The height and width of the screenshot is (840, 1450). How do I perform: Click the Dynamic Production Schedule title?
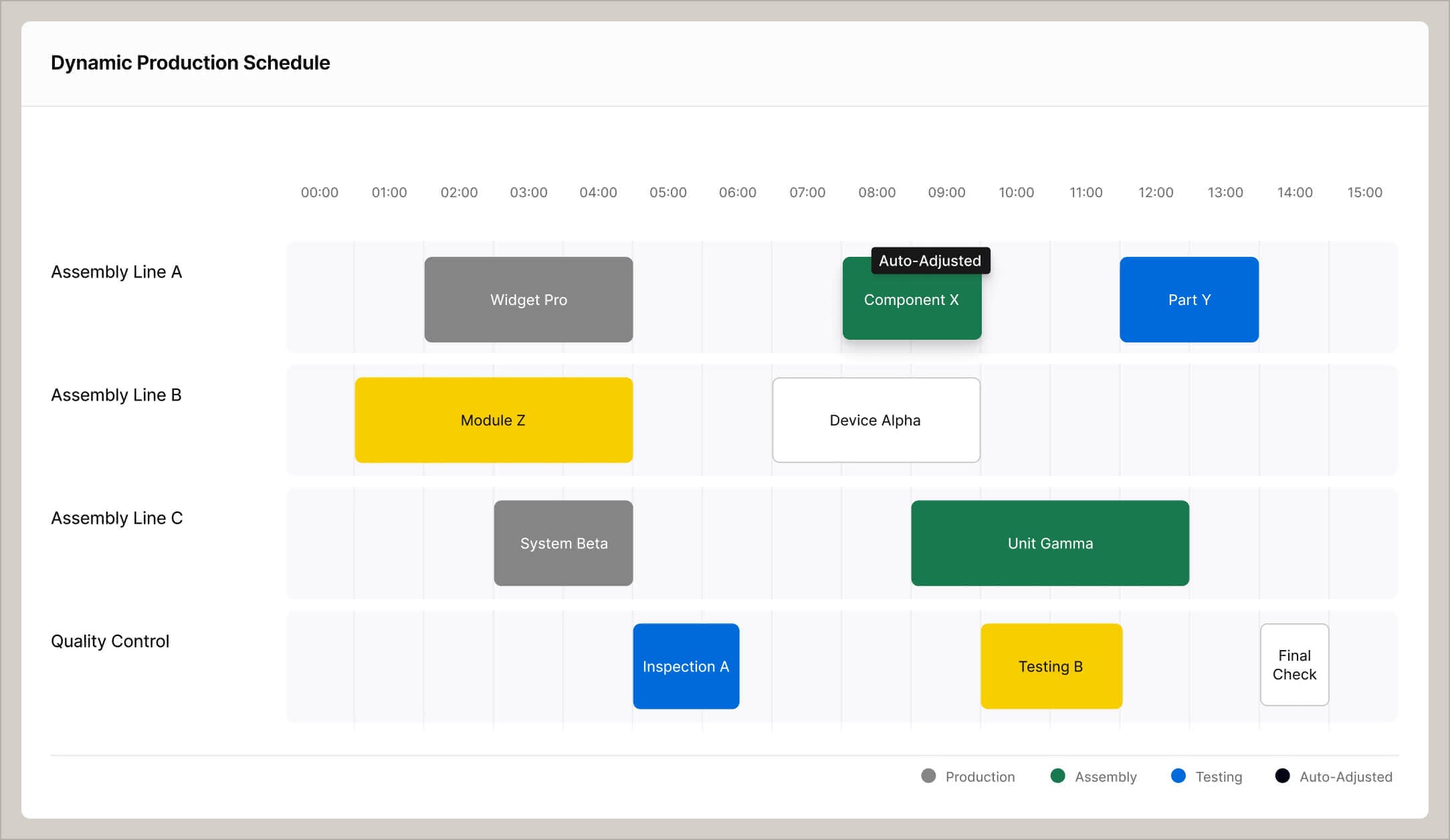[x=190, y=62]
